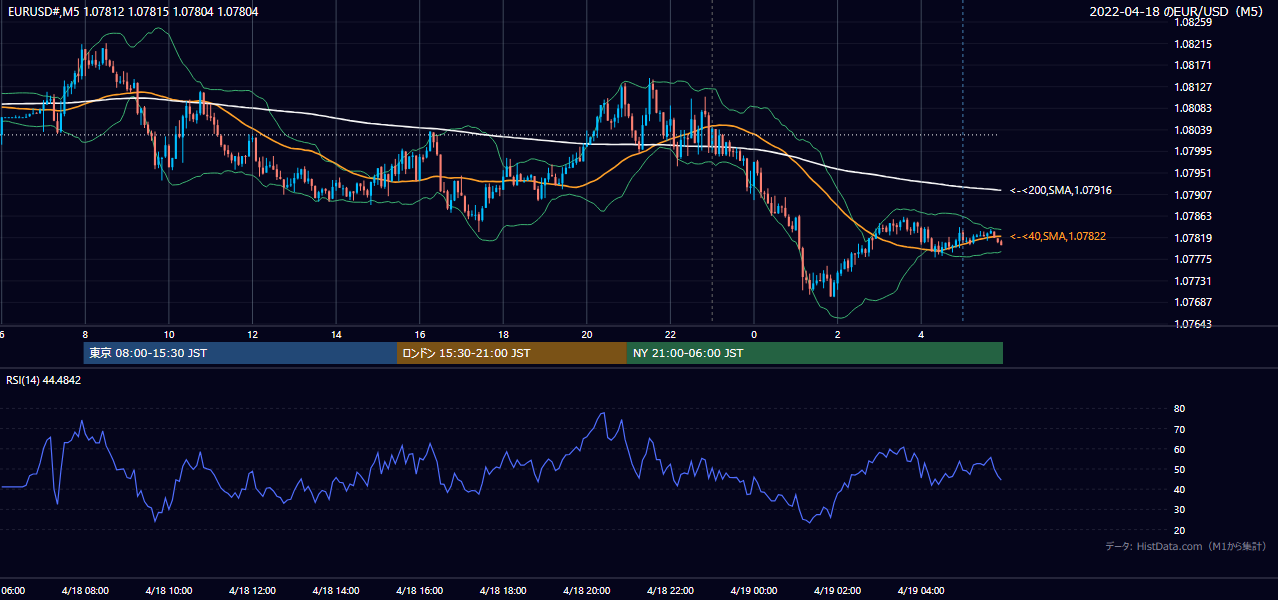The height and width of the screenshot is (600, 1278).
Task: Click the 1.07731 price axis value
Action: coord(1192,281)
